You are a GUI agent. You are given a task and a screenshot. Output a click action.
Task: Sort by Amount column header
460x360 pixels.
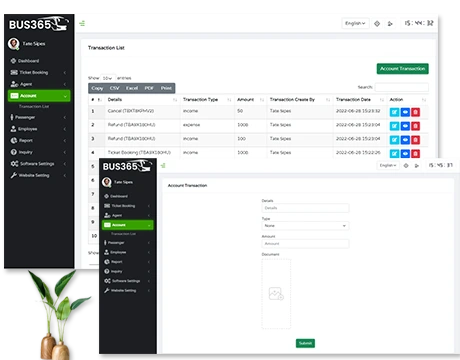tap(250, 99)
